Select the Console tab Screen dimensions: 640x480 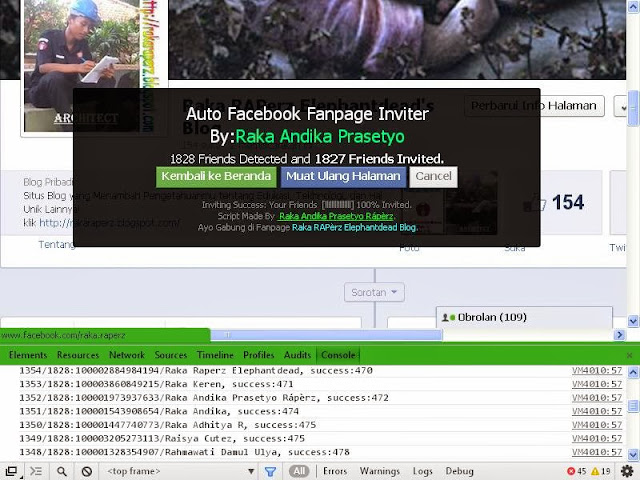338,355
